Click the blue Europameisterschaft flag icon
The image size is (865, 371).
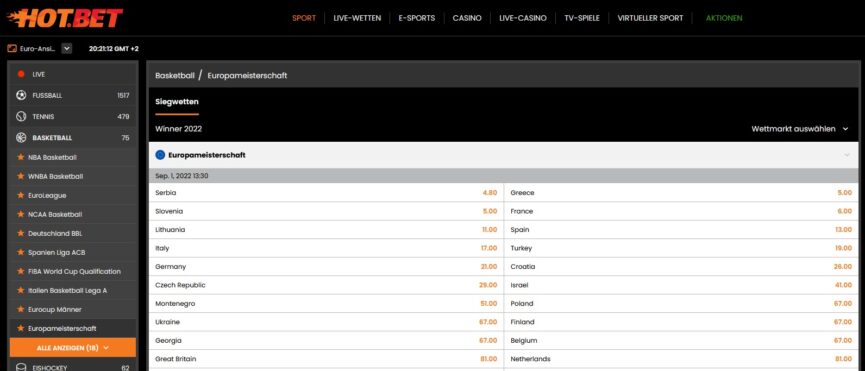click(x=160, y=155)
